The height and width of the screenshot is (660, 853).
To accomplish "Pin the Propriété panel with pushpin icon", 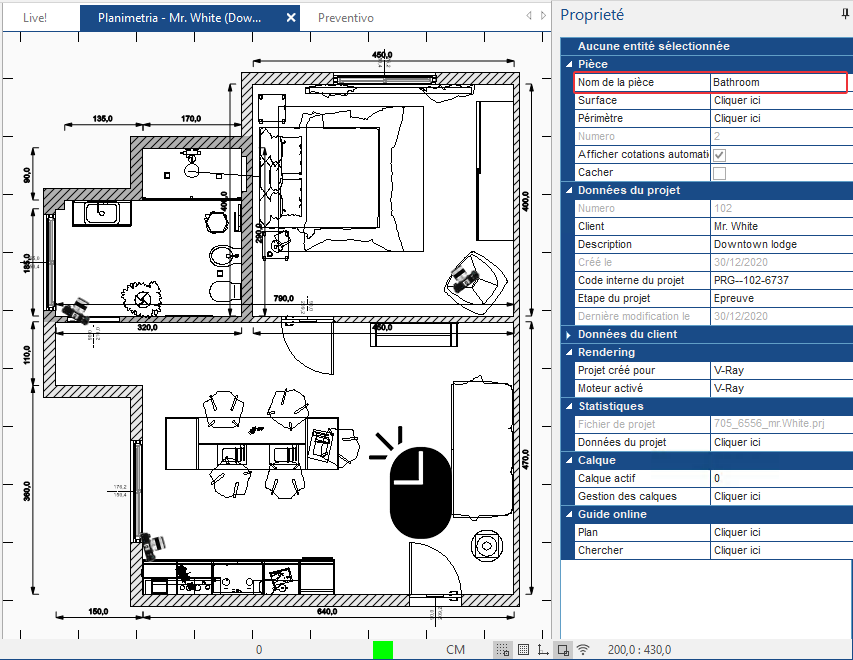I will 845,14.
